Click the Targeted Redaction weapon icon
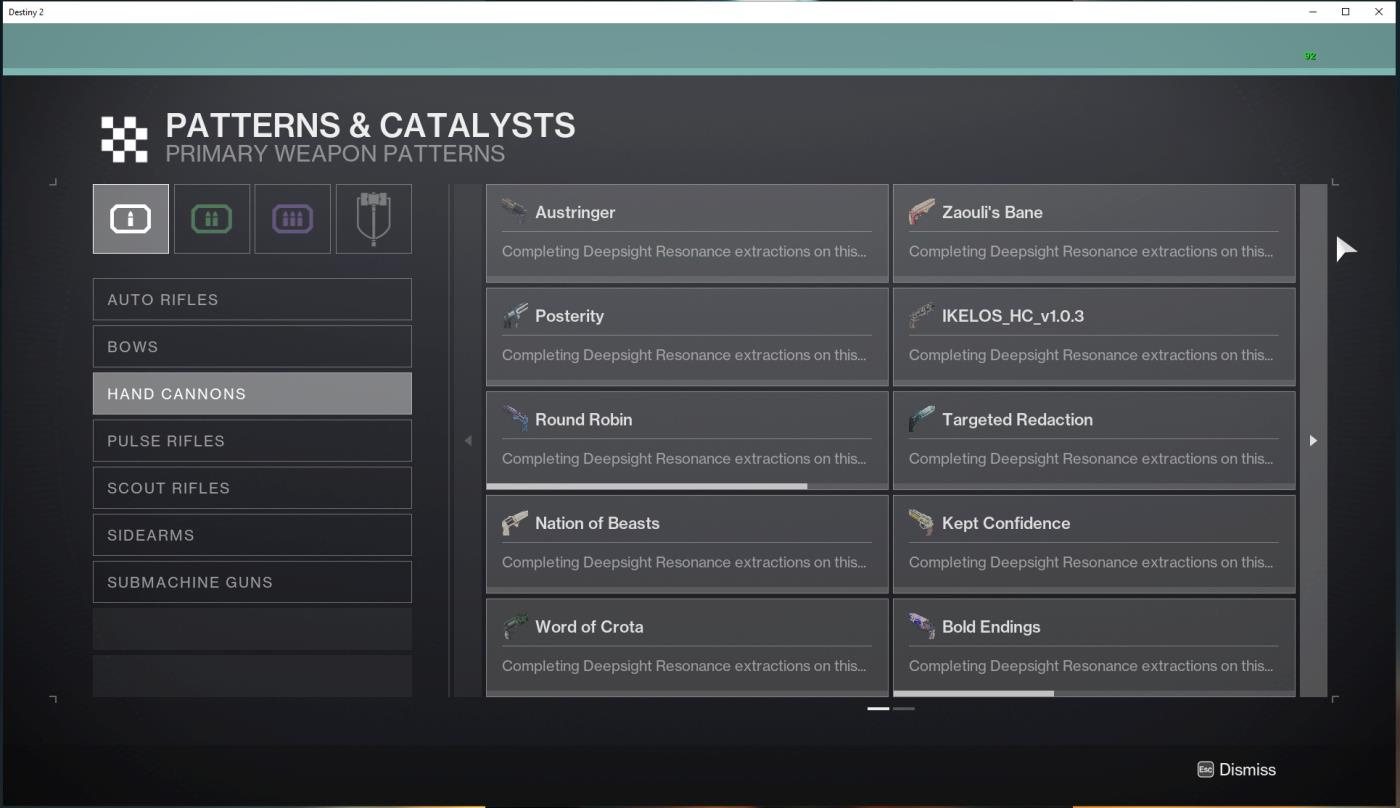This screenshot has height=808, width=1400. [x=921, y=419]
